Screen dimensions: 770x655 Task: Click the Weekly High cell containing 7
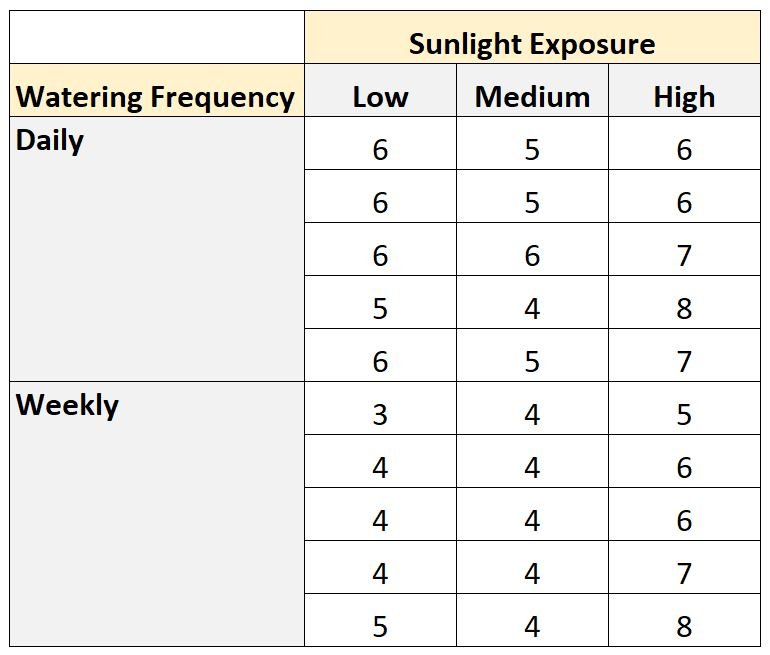tap(685, 568)
